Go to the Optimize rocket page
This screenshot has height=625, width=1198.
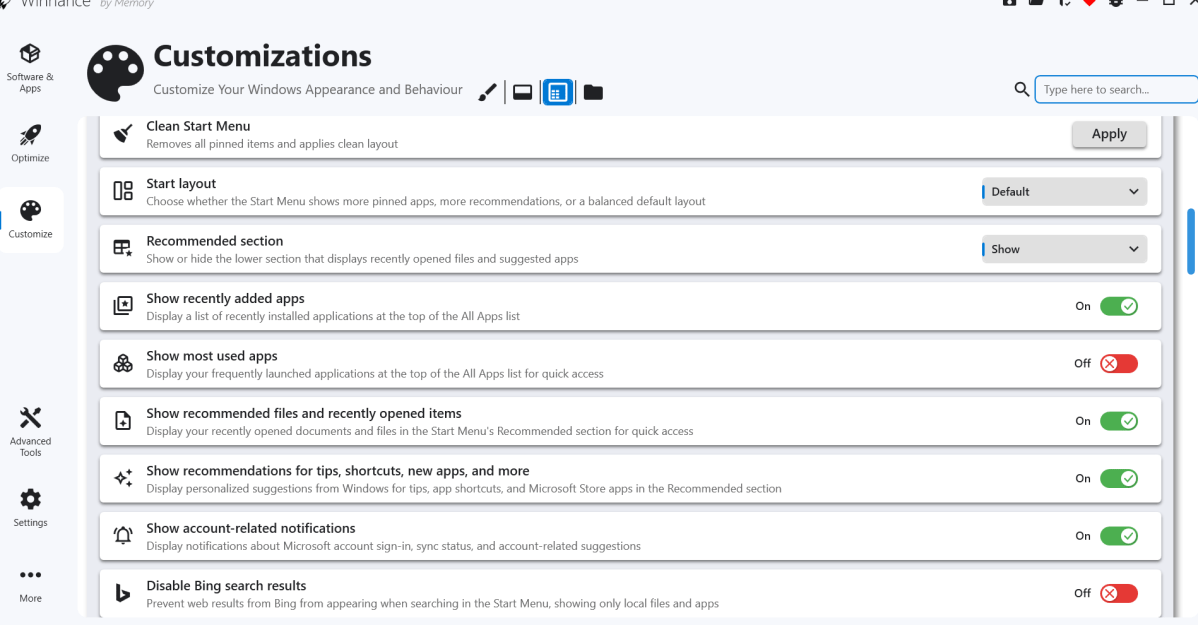click(x=30, y=143)
